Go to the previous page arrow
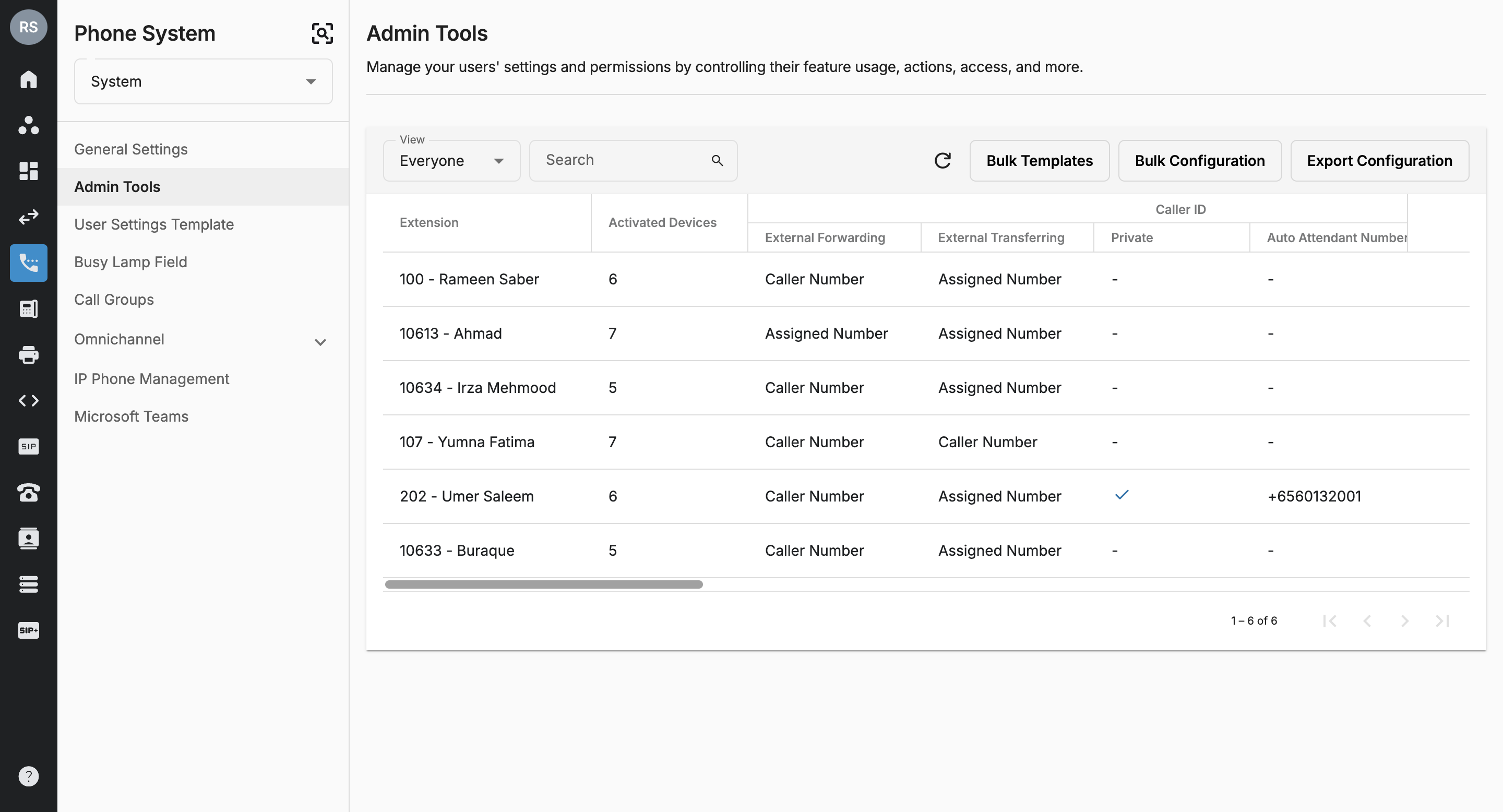 coord(1367,620)
